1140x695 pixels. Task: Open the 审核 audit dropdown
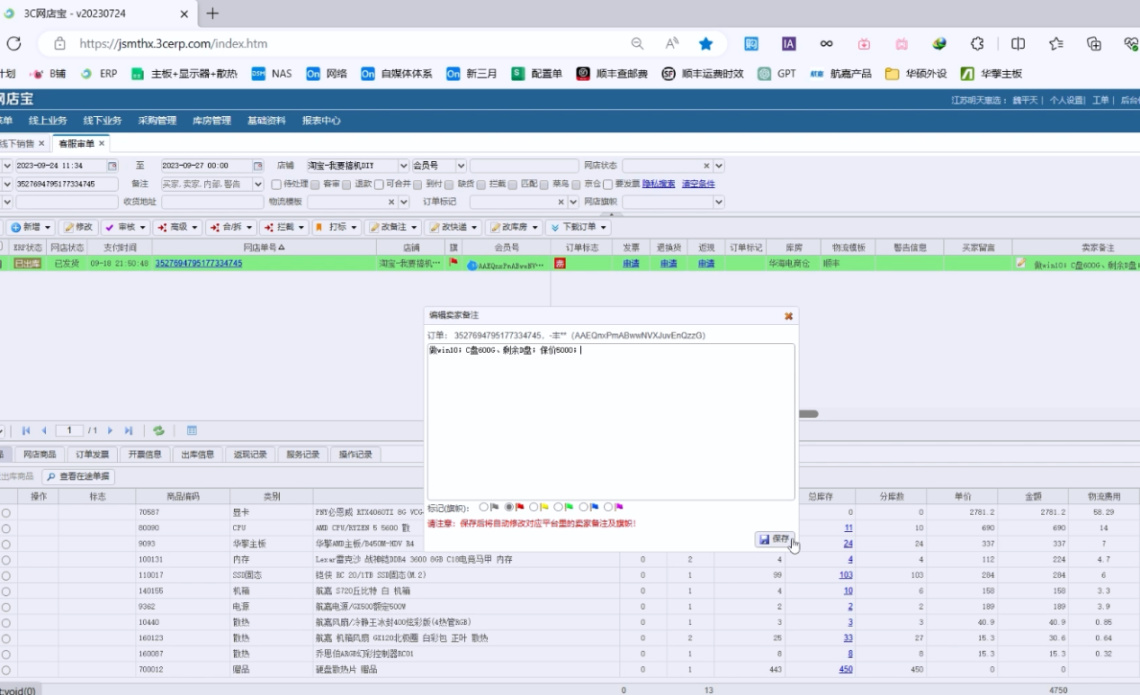(x=125, y=227)
